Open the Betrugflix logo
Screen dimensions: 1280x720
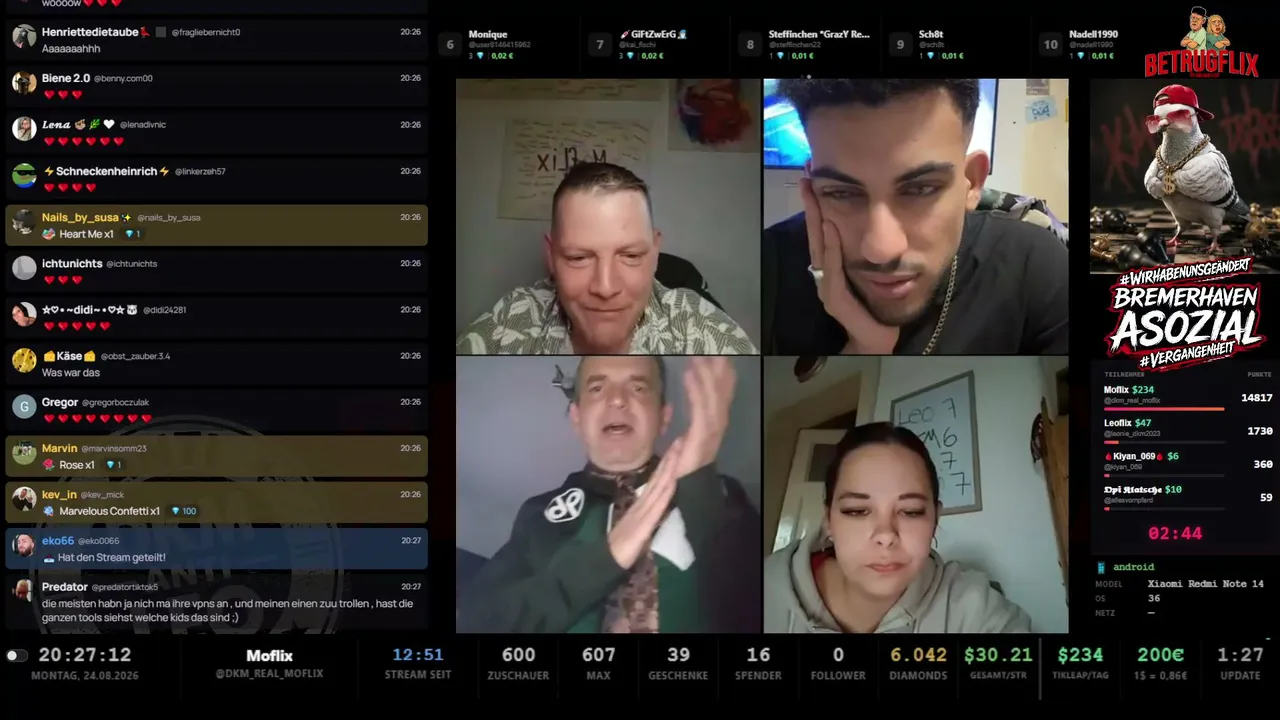(1201, 43)
